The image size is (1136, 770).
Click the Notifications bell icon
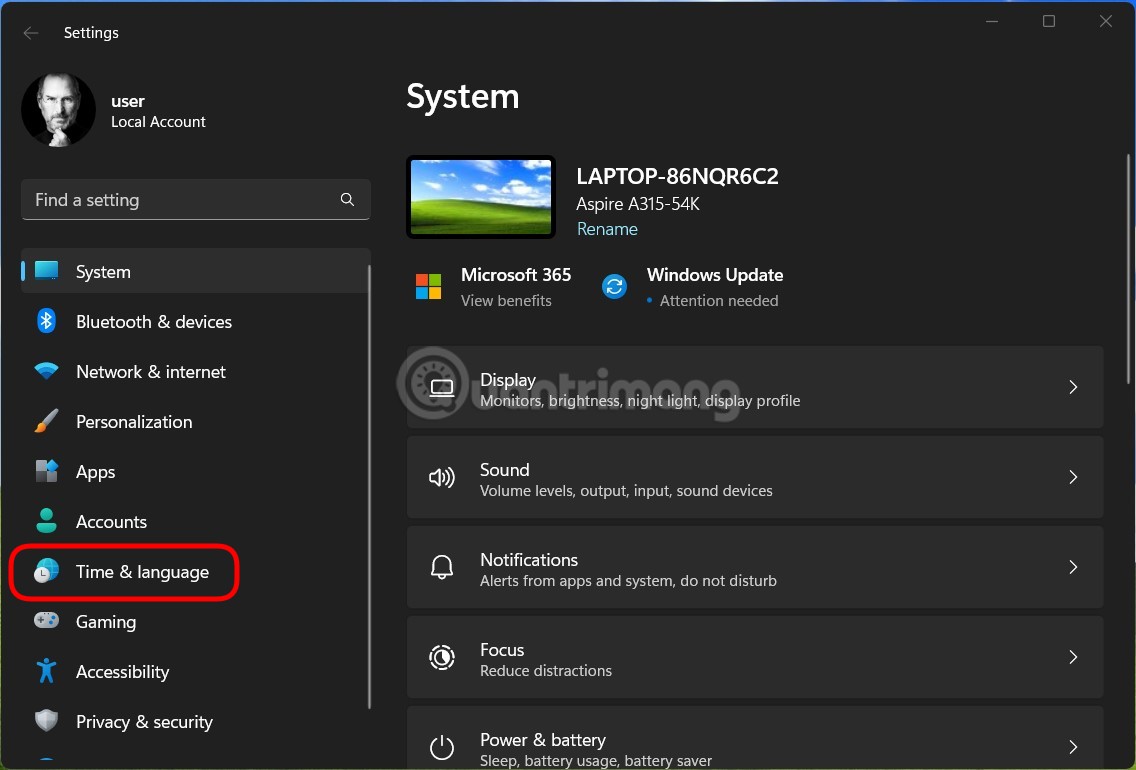[442, 567]
